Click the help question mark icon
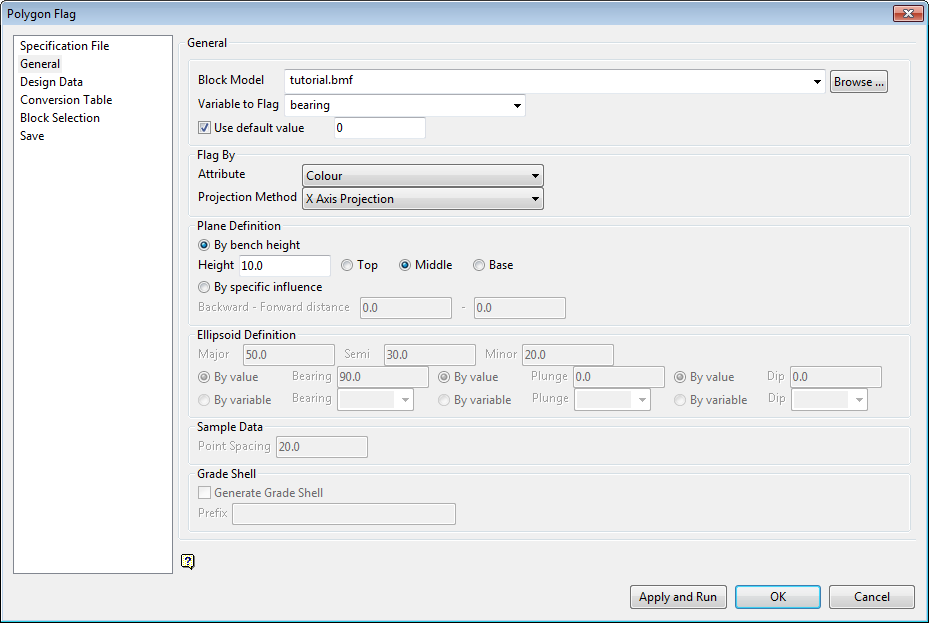The image size is (929, 623). point(188,562)
